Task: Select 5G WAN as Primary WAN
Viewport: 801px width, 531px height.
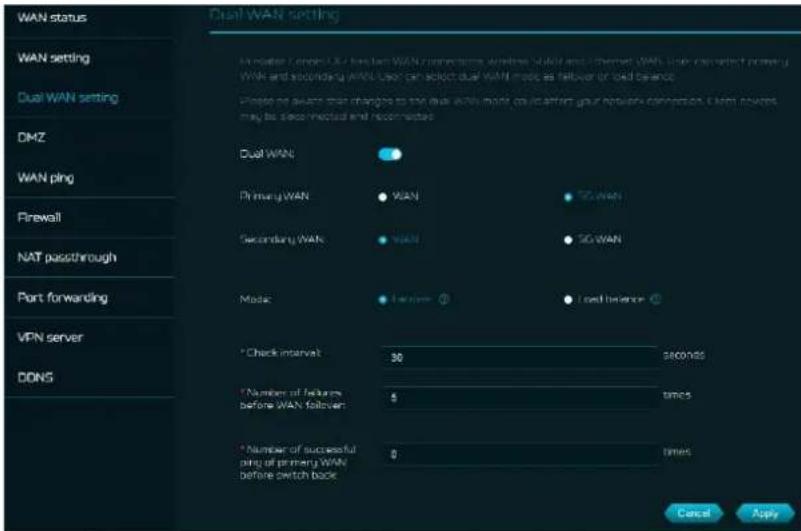Action: coord(568,197)
